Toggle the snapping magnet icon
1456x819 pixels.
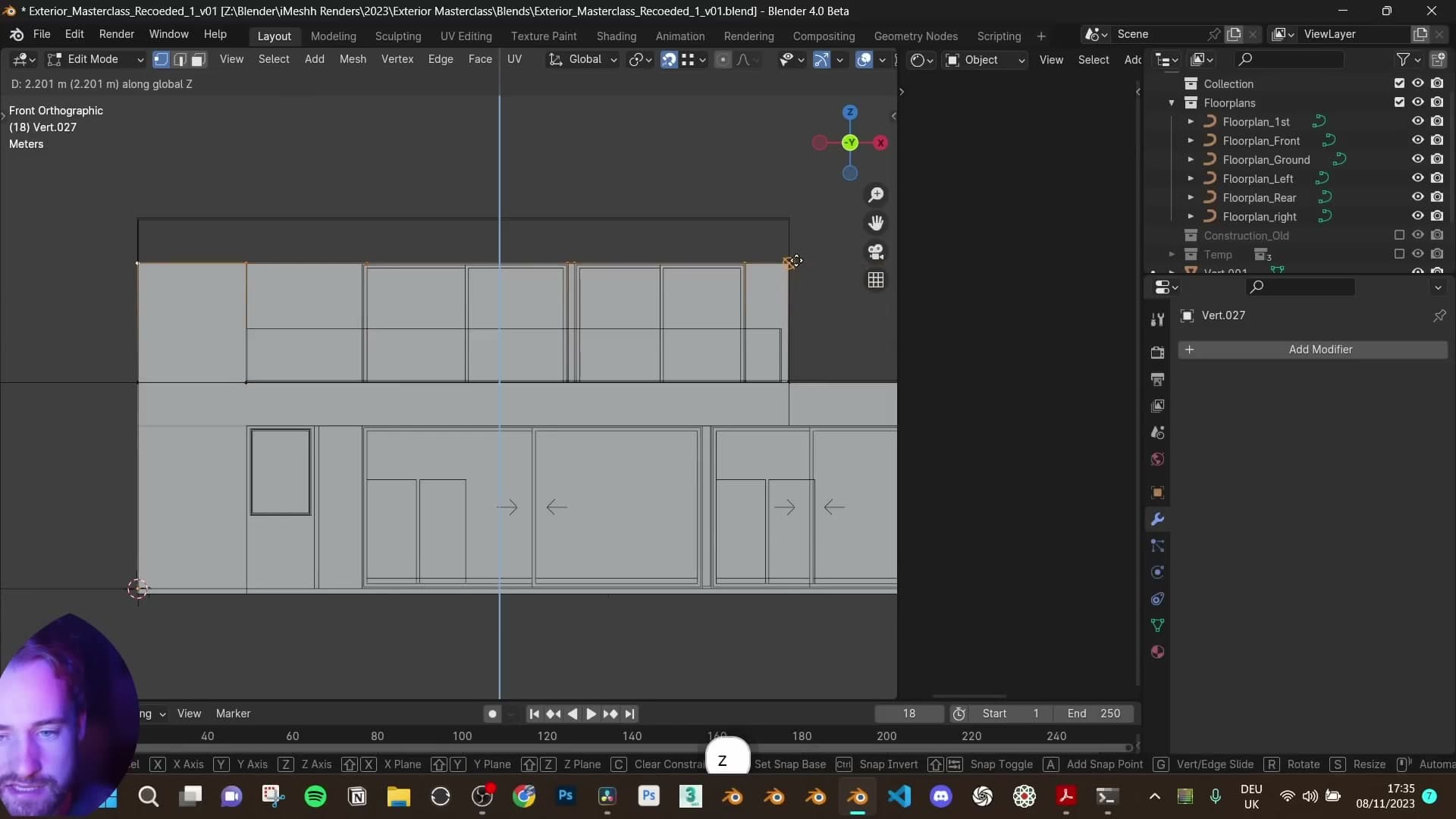click(x=668, y=59)
